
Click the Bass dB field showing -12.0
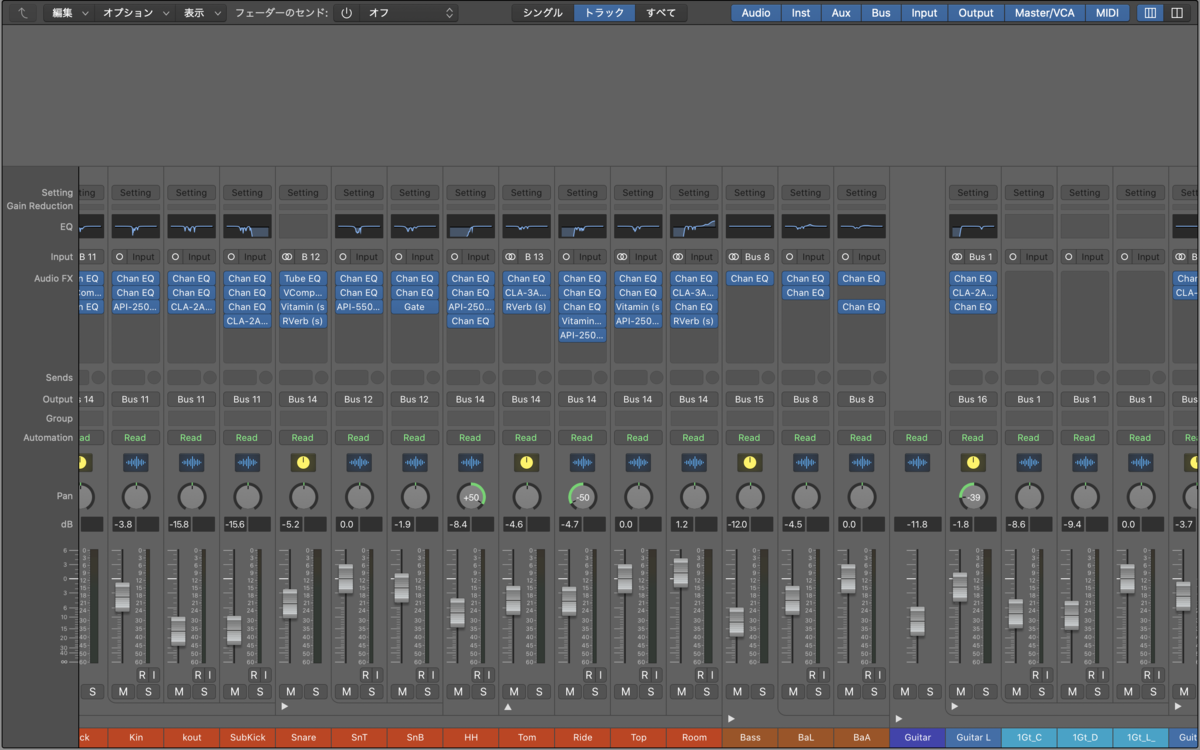(x=737, y=524)
